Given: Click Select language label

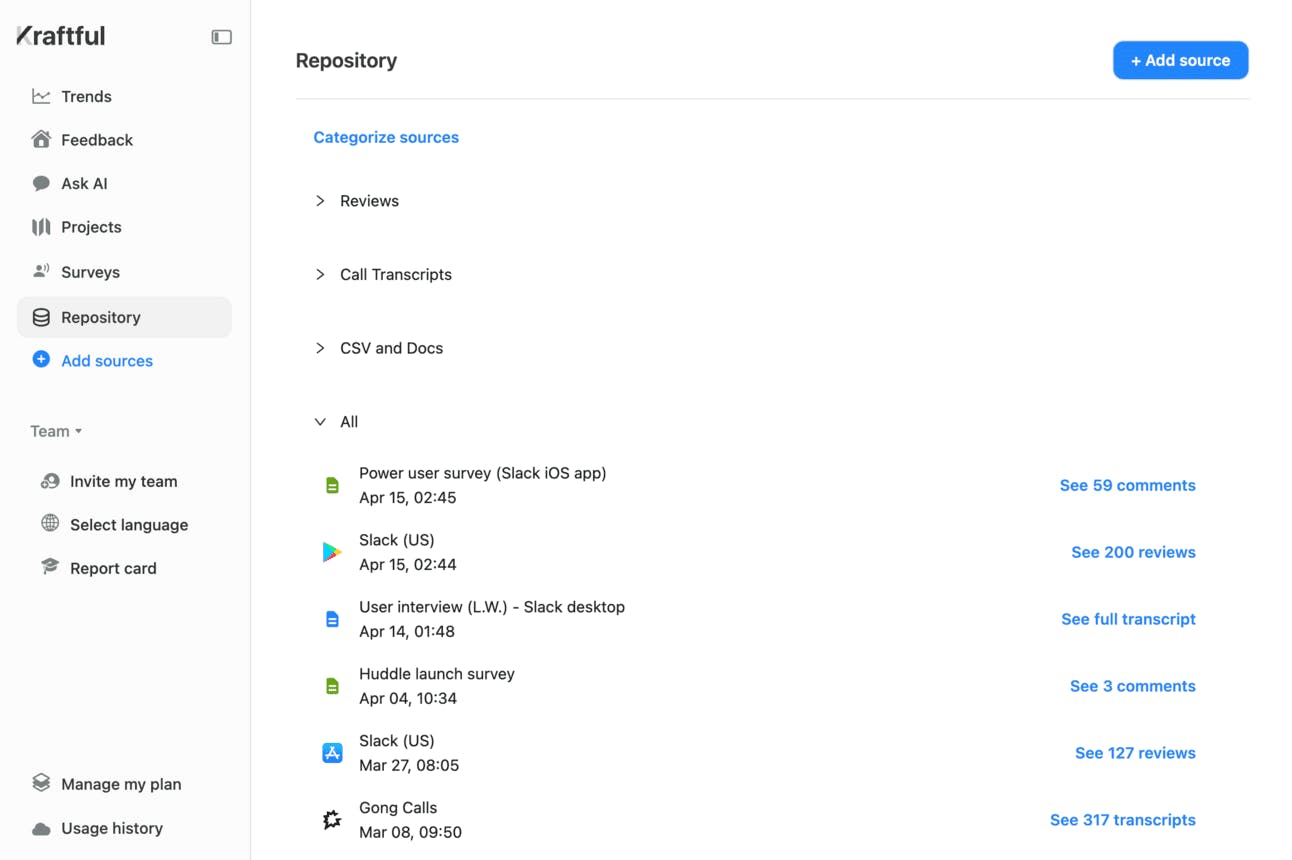Looking at the screenshot, I should (129, 525).
